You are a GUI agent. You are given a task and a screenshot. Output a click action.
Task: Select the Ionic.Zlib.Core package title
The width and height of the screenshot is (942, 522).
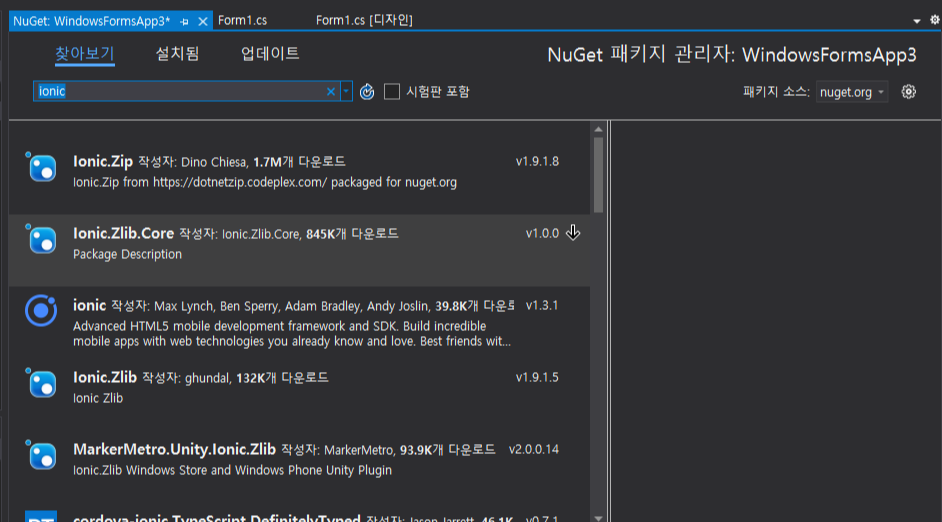pyautogui.click(x=123, y=233)
